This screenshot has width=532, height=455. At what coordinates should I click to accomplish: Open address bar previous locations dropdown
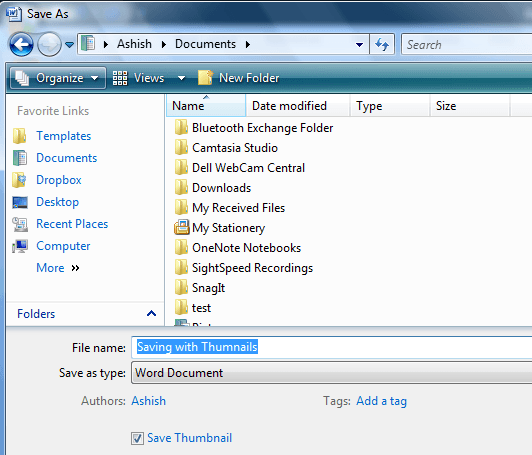tap(359, 44)
